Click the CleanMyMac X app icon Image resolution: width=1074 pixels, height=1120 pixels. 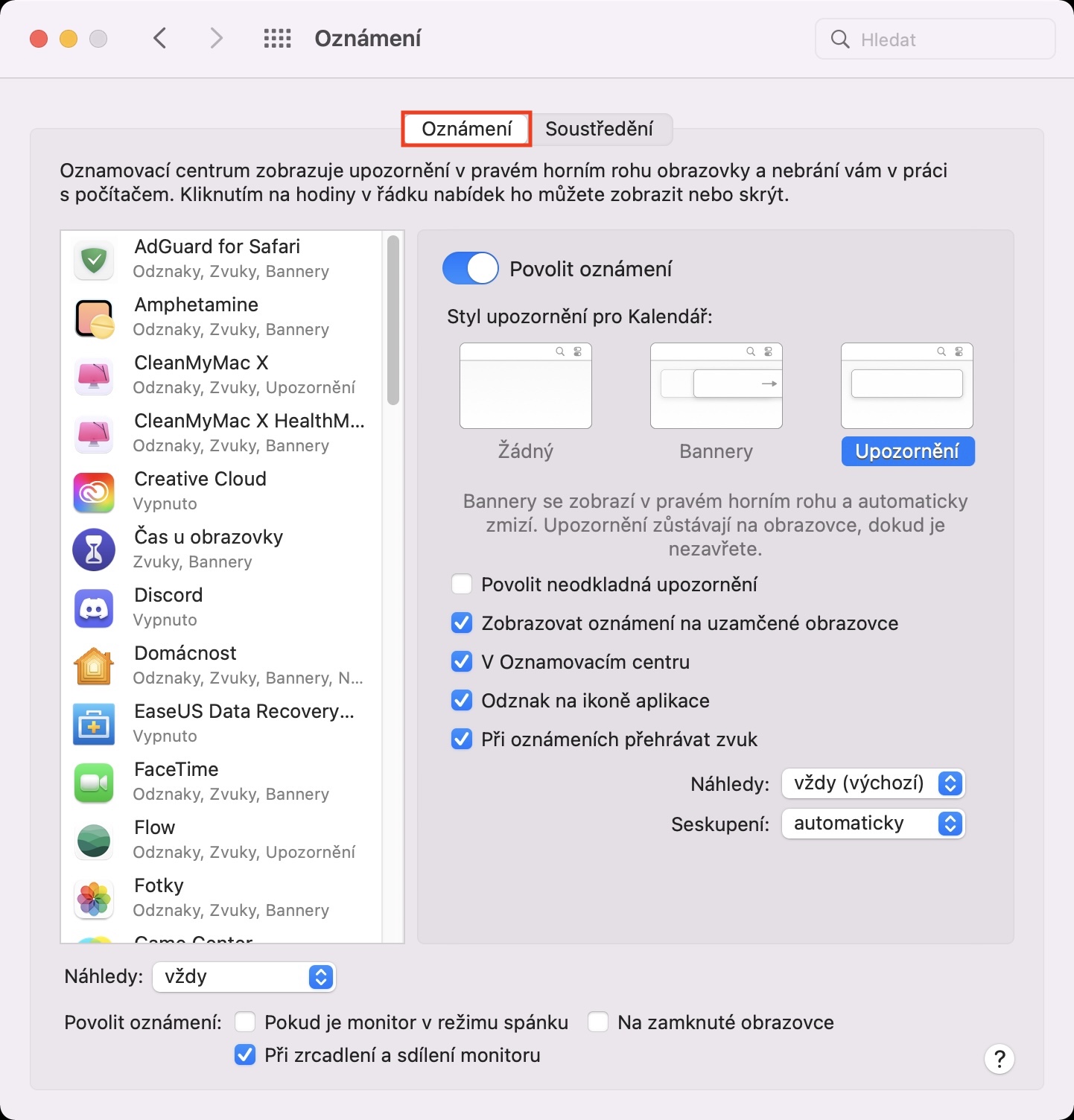tap(94, 375)
